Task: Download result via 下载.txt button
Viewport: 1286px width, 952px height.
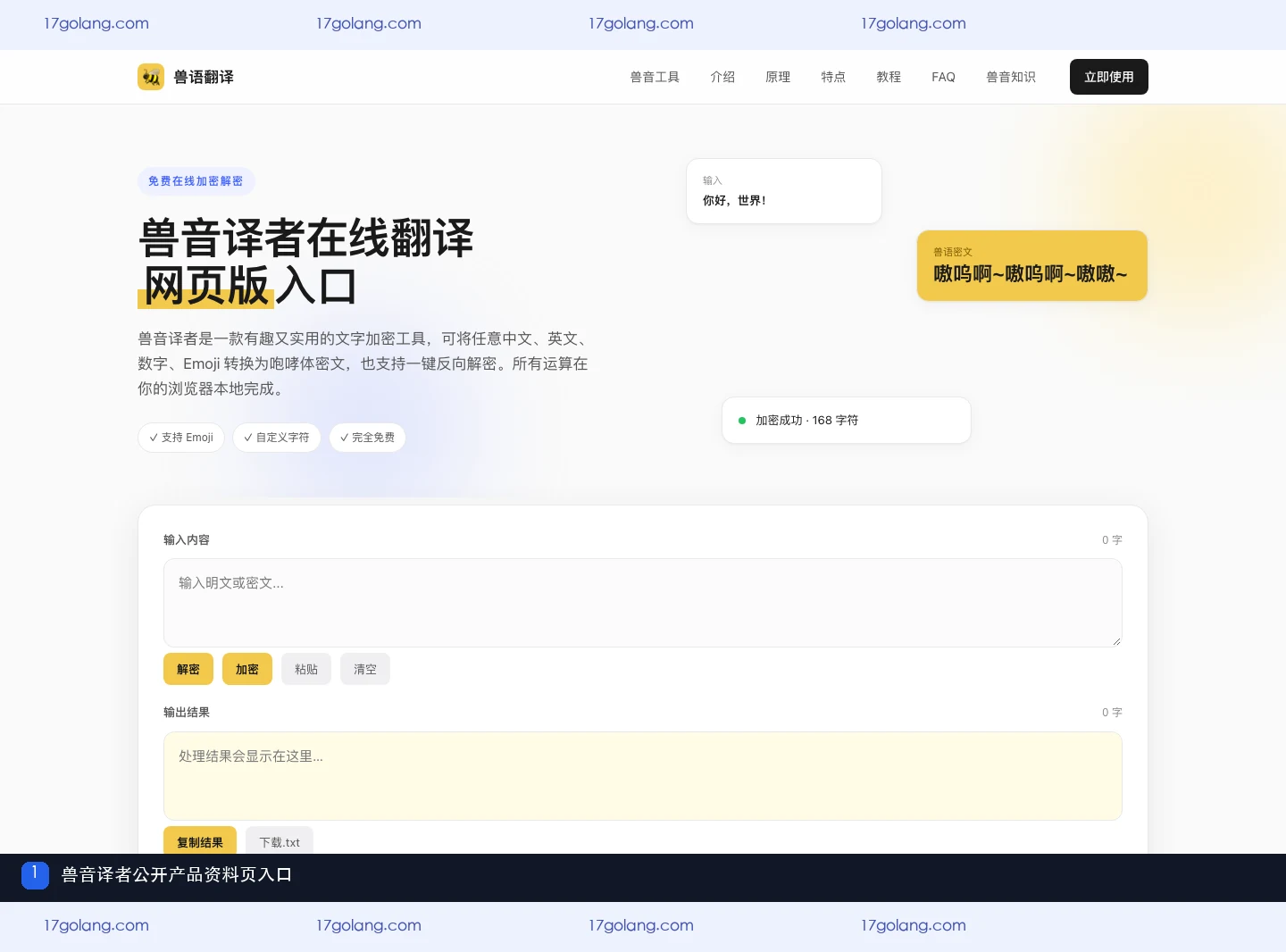Action: (x=280, y=841)
